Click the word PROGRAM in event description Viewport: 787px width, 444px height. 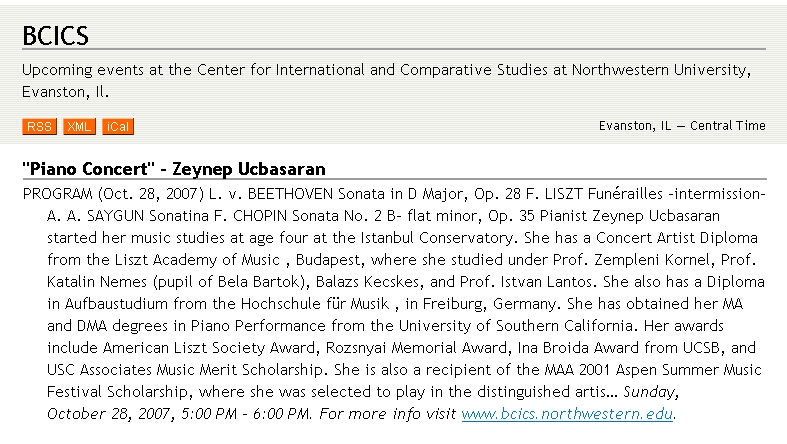58,194
